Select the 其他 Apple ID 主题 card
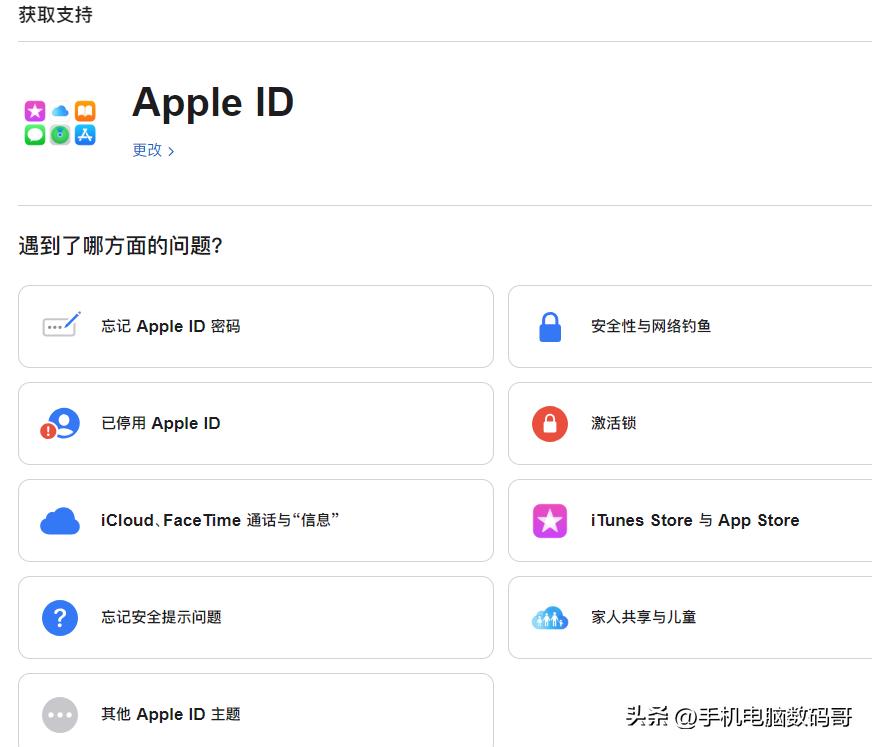This screenshot has width=872, height=747. (x=256, y=714)
